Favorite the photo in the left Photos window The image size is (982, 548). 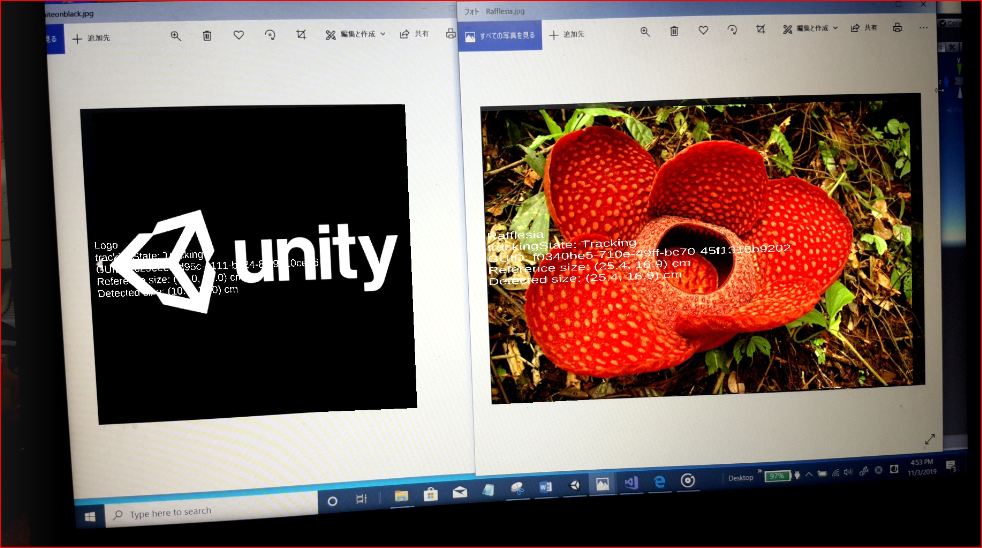pyautogui.click(x=239, y=36)
